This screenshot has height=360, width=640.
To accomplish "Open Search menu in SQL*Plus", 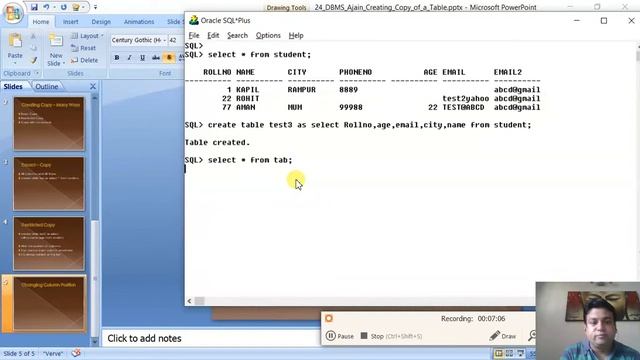I will [x=237, y=36].
